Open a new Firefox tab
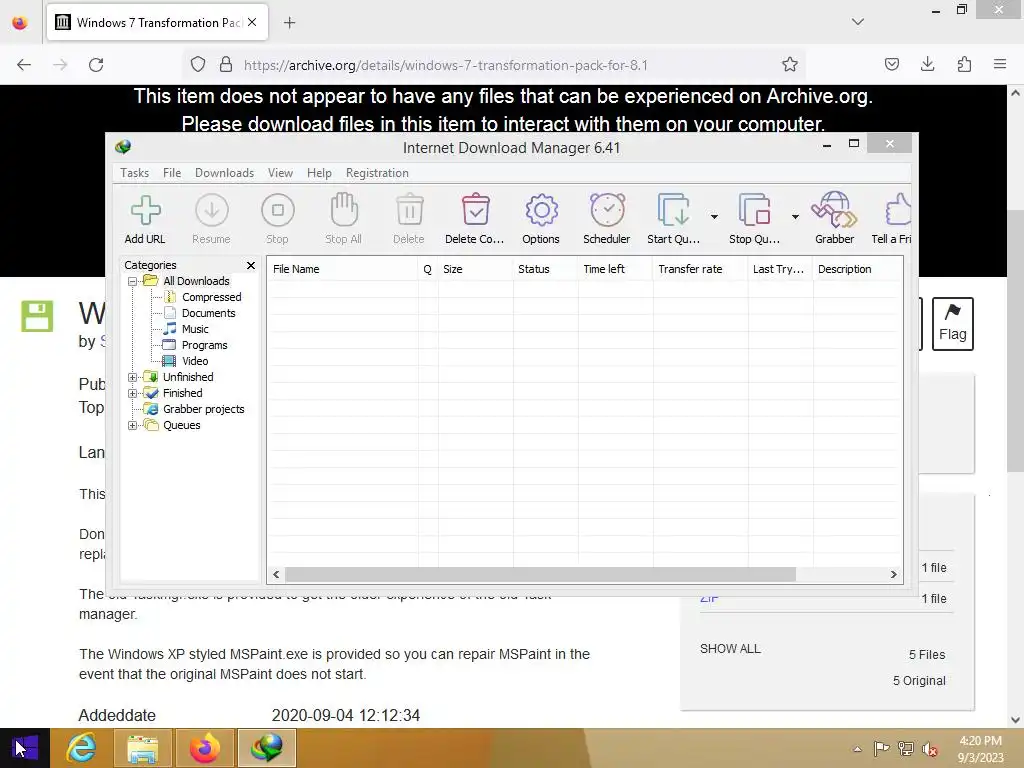 click(289, 23)
